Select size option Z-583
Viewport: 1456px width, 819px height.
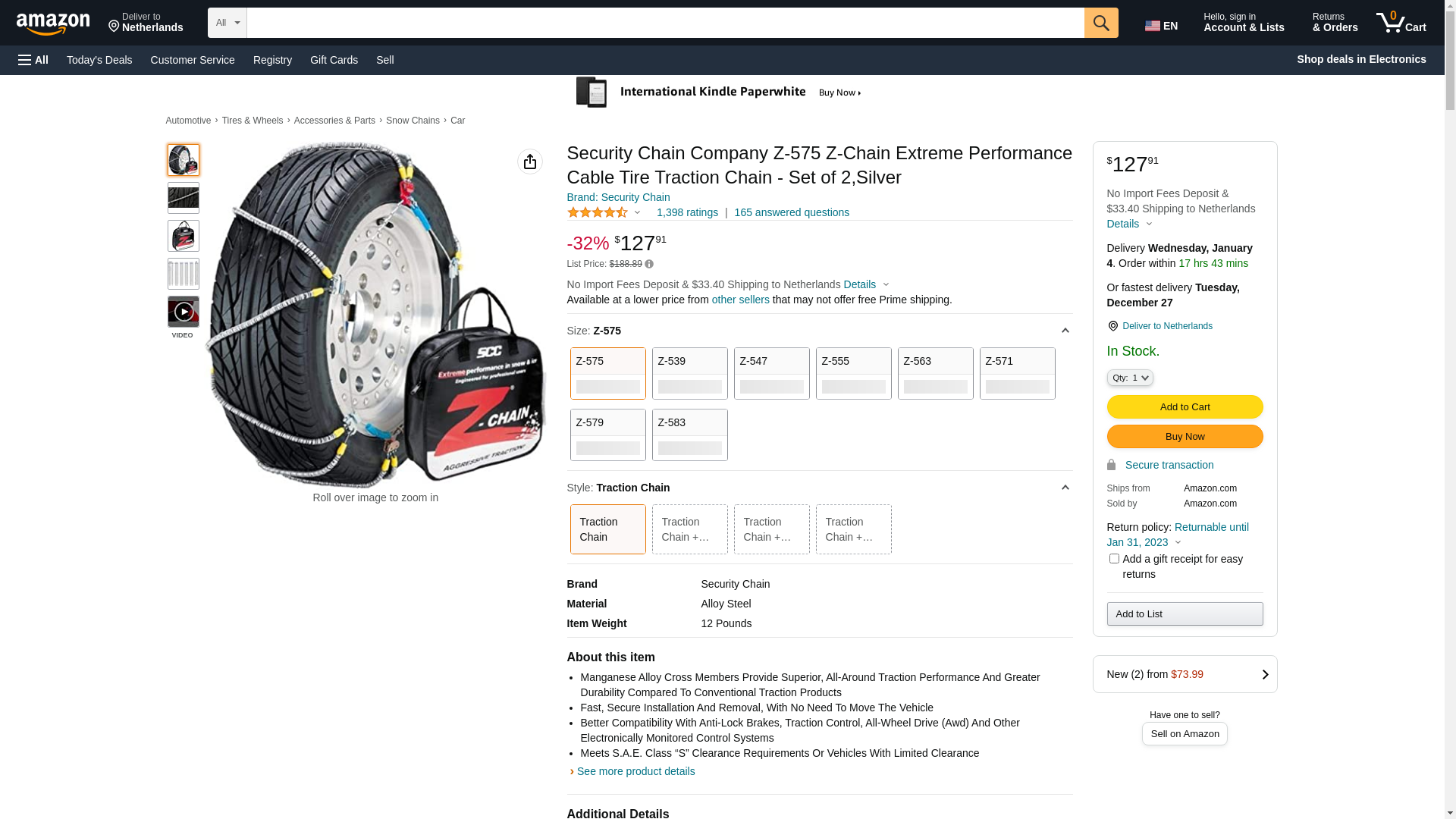coord(689,435)
